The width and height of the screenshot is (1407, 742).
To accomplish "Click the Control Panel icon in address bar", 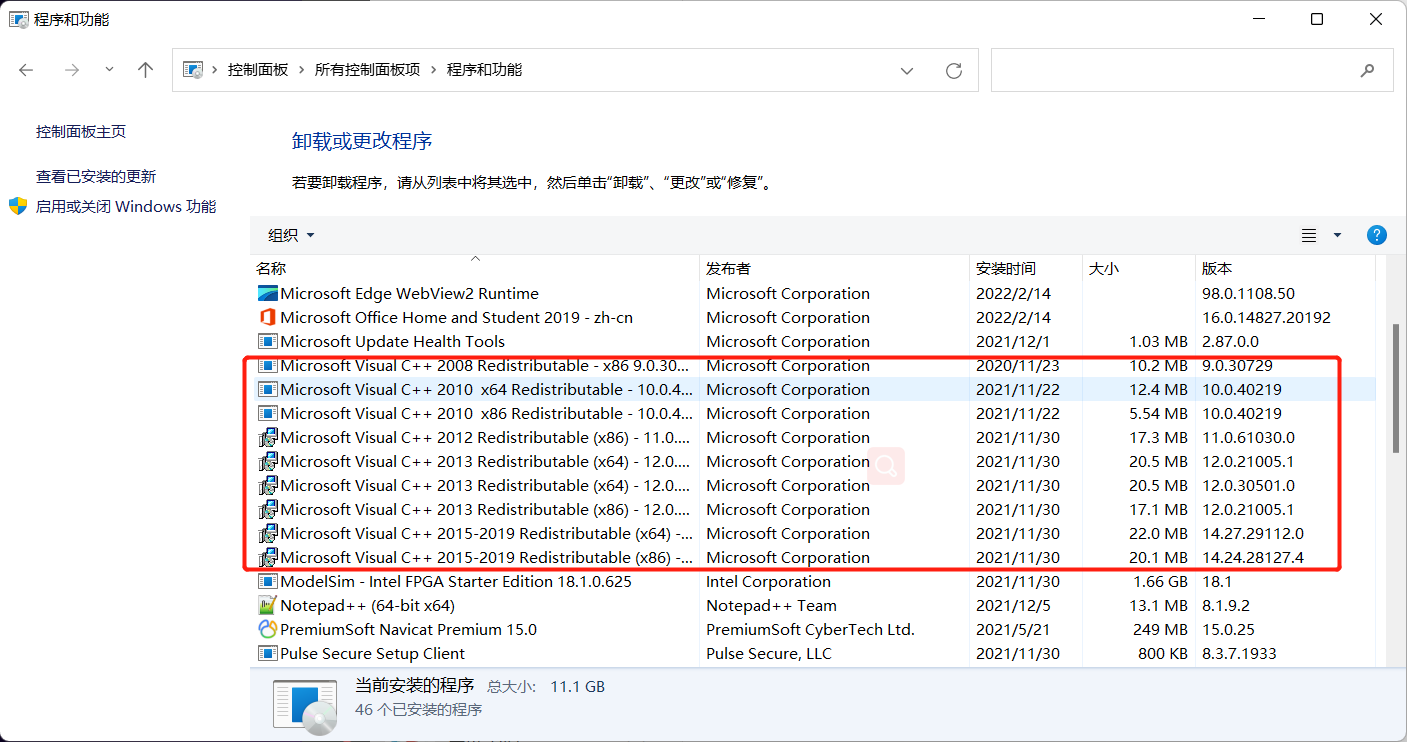I will 193,70.
